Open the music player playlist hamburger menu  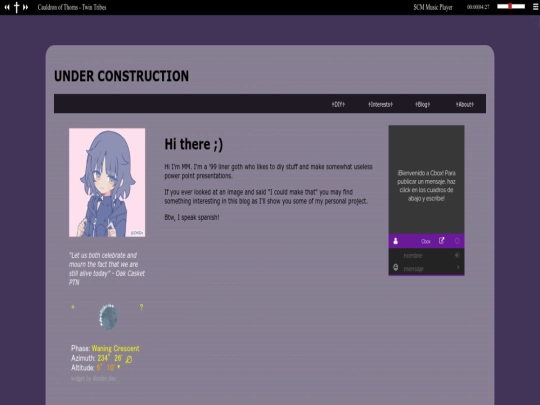(x=536, y=7)
